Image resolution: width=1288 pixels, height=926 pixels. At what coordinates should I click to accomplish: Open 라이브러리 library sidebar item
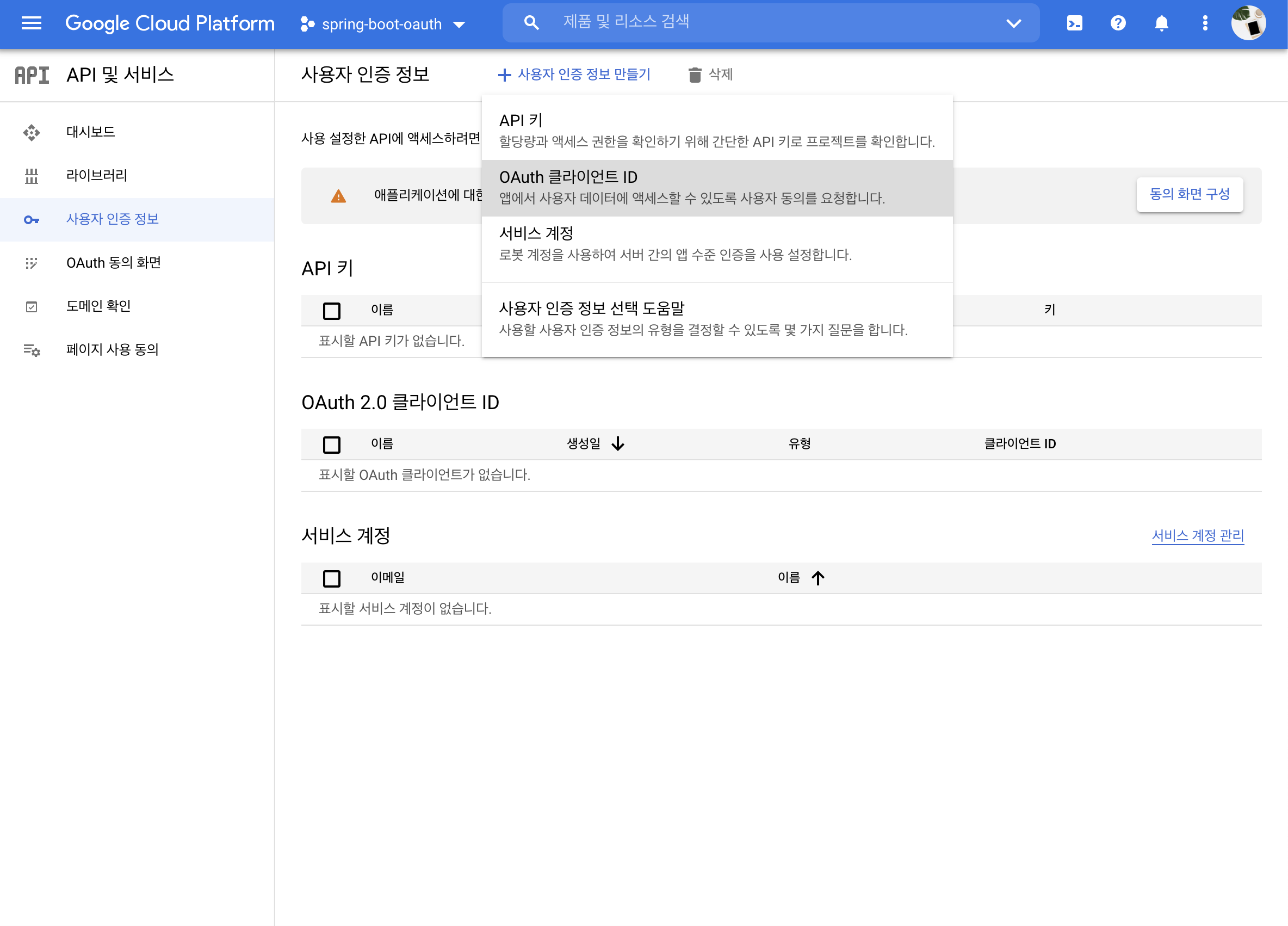[x=96, y=176]
